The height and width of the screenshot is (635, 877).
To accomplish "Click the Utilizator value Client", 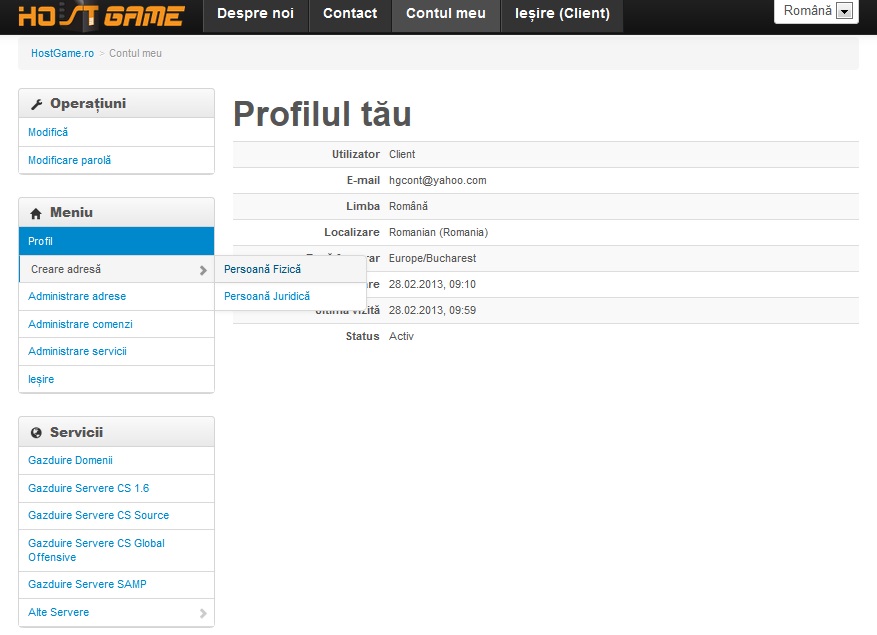I will click(x=402, y=154).
